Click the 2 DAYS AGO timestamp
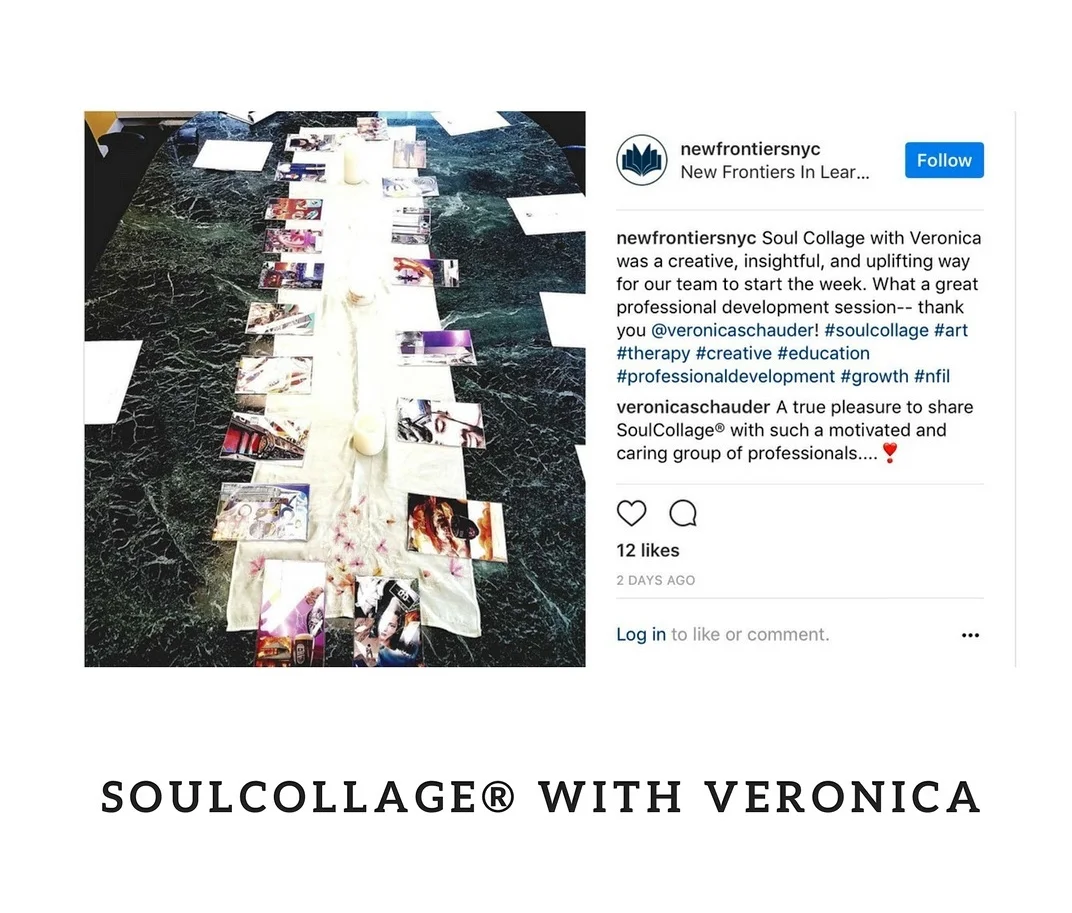 pyautogui.click(x=656, y=581)
